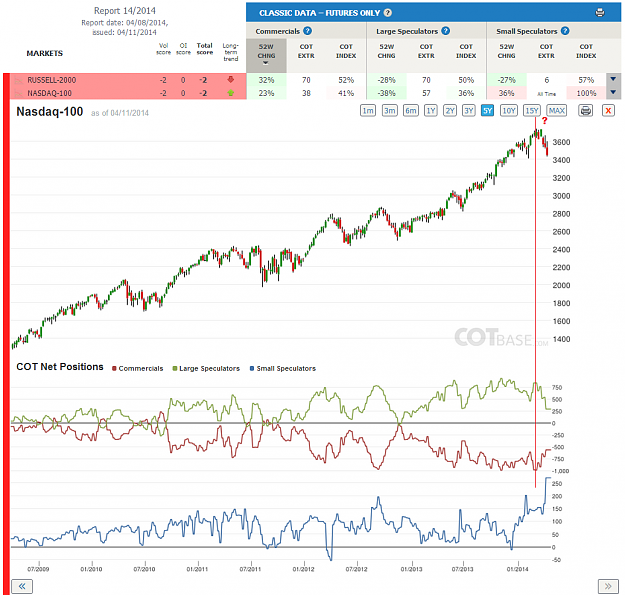Go to previous chart with double-left arrow

[22, 586]
